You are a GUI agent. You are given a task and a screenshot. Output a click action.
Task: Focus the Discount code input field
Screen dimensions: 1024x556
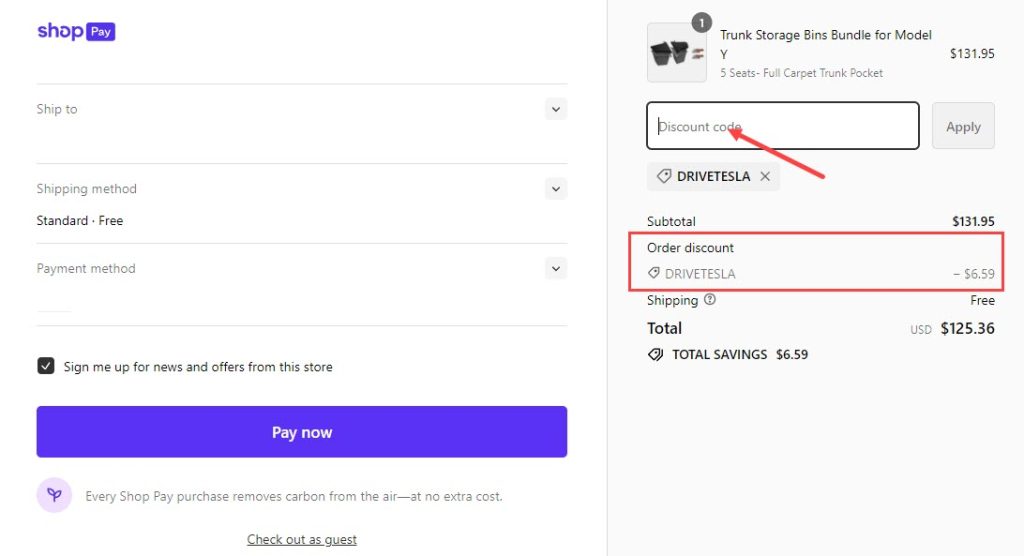[782, 126]
